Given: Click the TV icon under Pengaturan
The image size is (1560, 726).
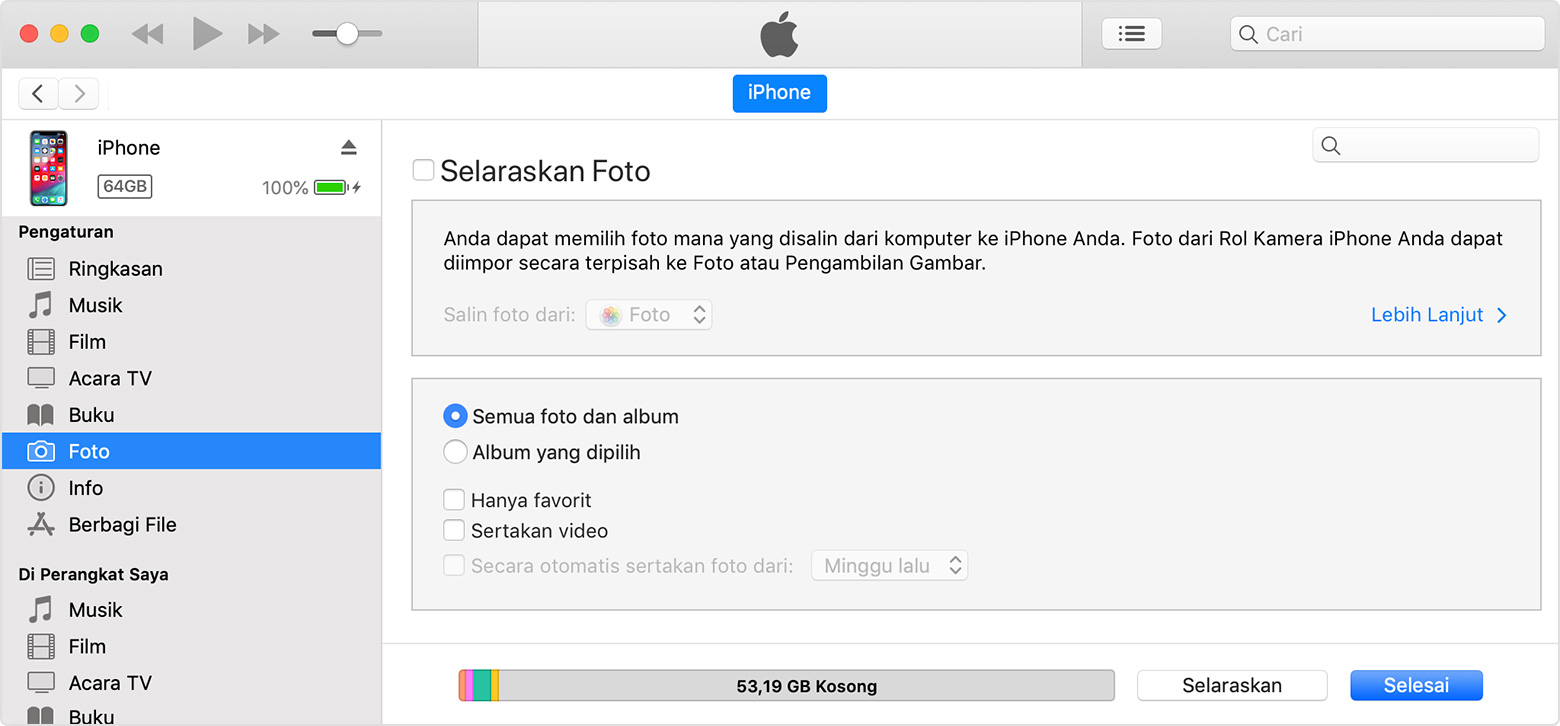Looking at the screenshot, I should (41, 378).
